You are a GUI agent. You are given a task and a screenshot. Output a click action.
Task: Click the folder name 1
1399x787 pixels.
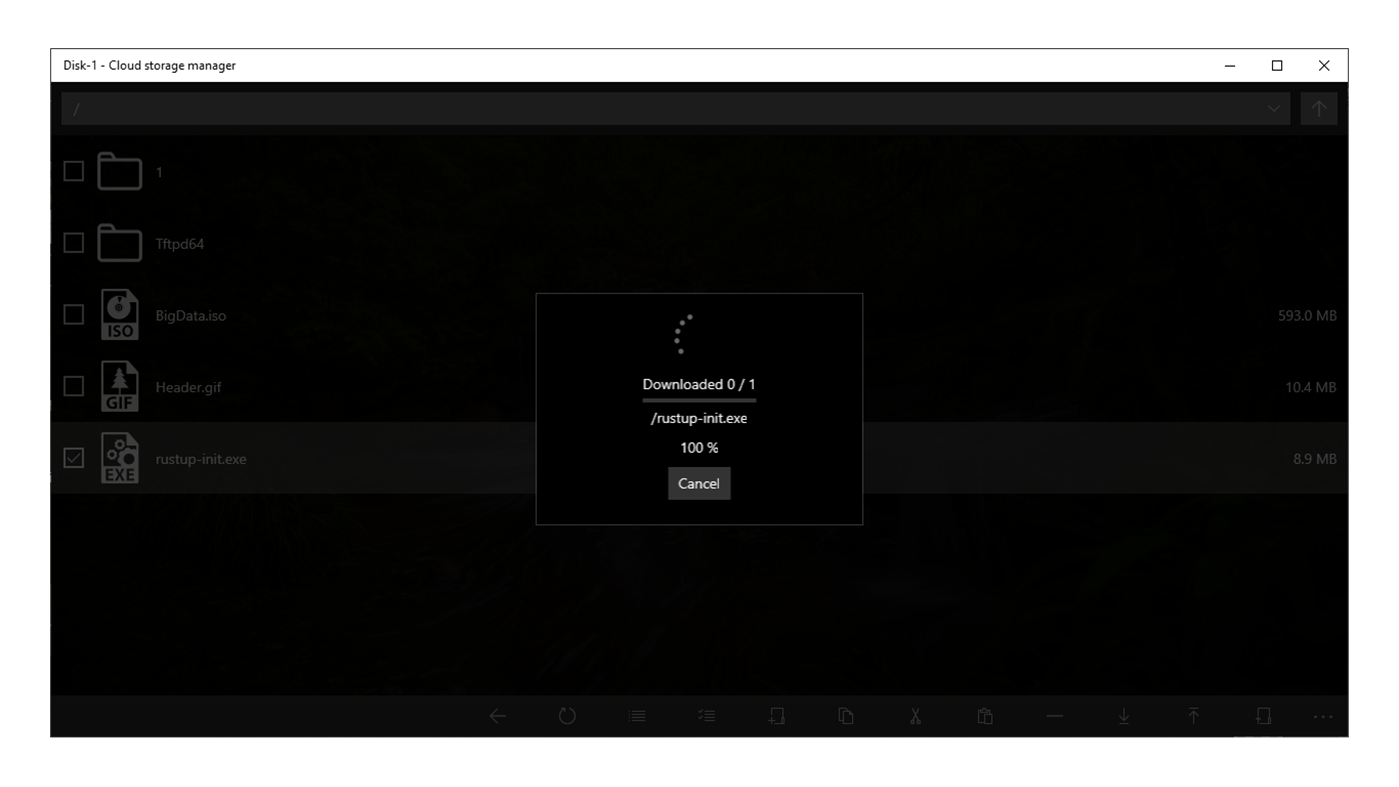click(x=159, y=172)
